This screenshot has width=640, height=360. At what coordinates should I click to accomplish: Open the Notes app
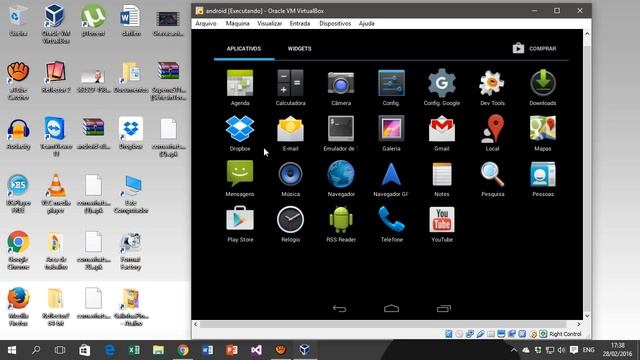click(x=442, y=178)
